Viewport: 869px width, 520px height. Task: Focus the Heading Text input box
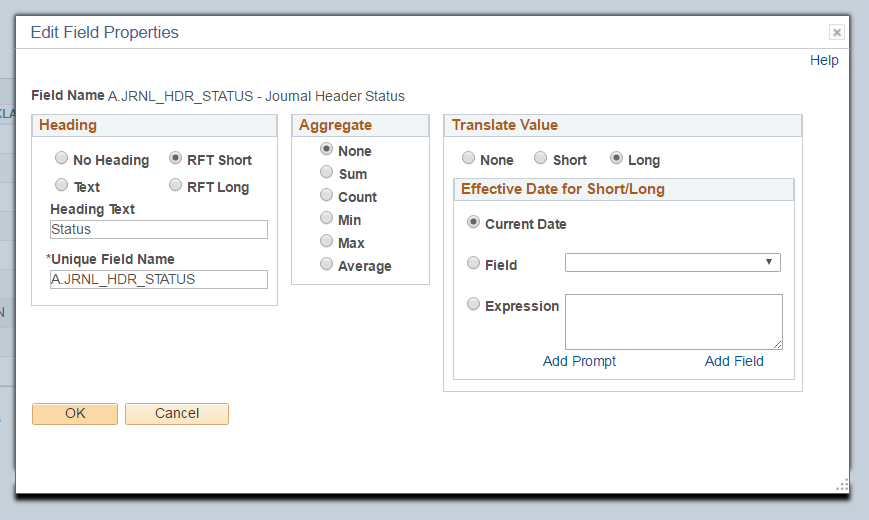[x=159, y=230]
